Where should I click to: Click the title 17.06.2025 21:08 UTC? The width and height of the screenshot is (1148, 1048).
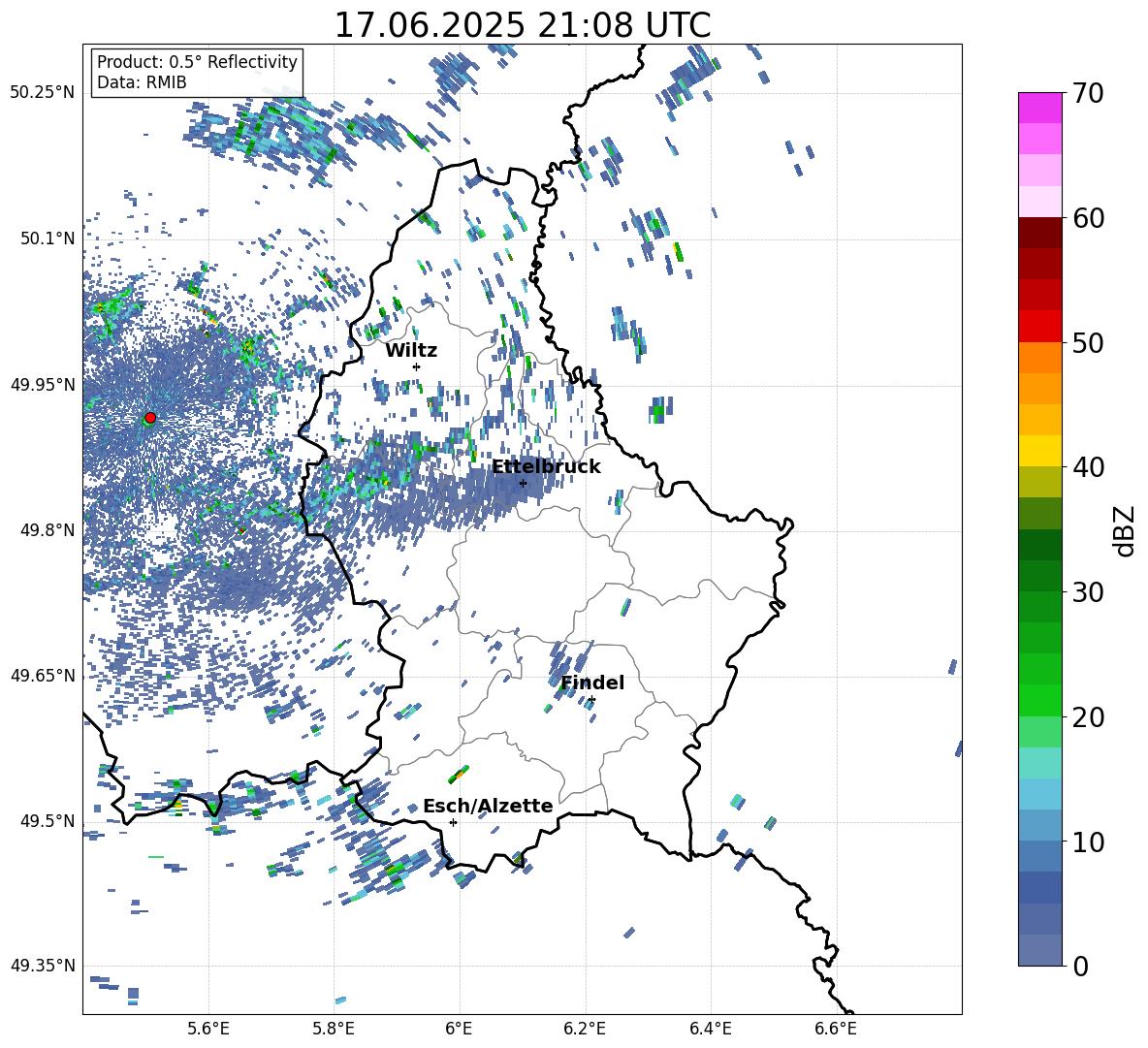522,25
